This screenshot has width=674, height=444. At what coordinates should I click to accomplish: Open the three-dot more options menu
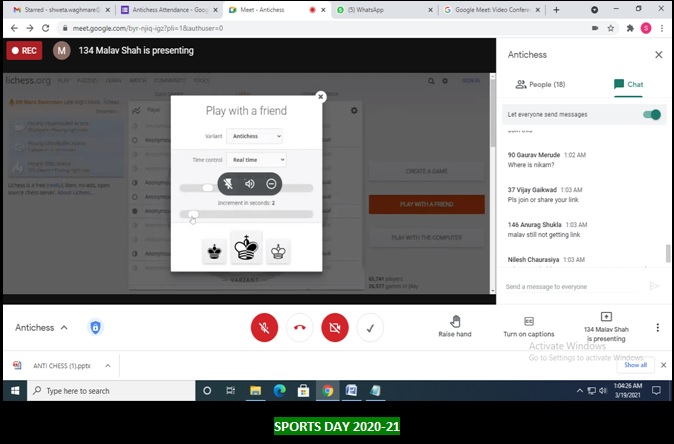click(657, 328)
